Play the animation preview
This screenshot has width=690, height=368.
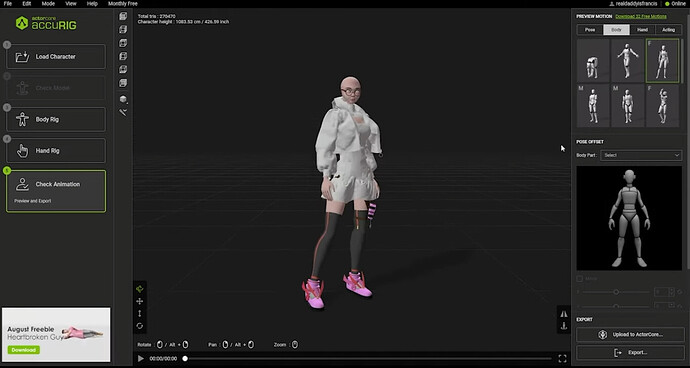[141, 358]
